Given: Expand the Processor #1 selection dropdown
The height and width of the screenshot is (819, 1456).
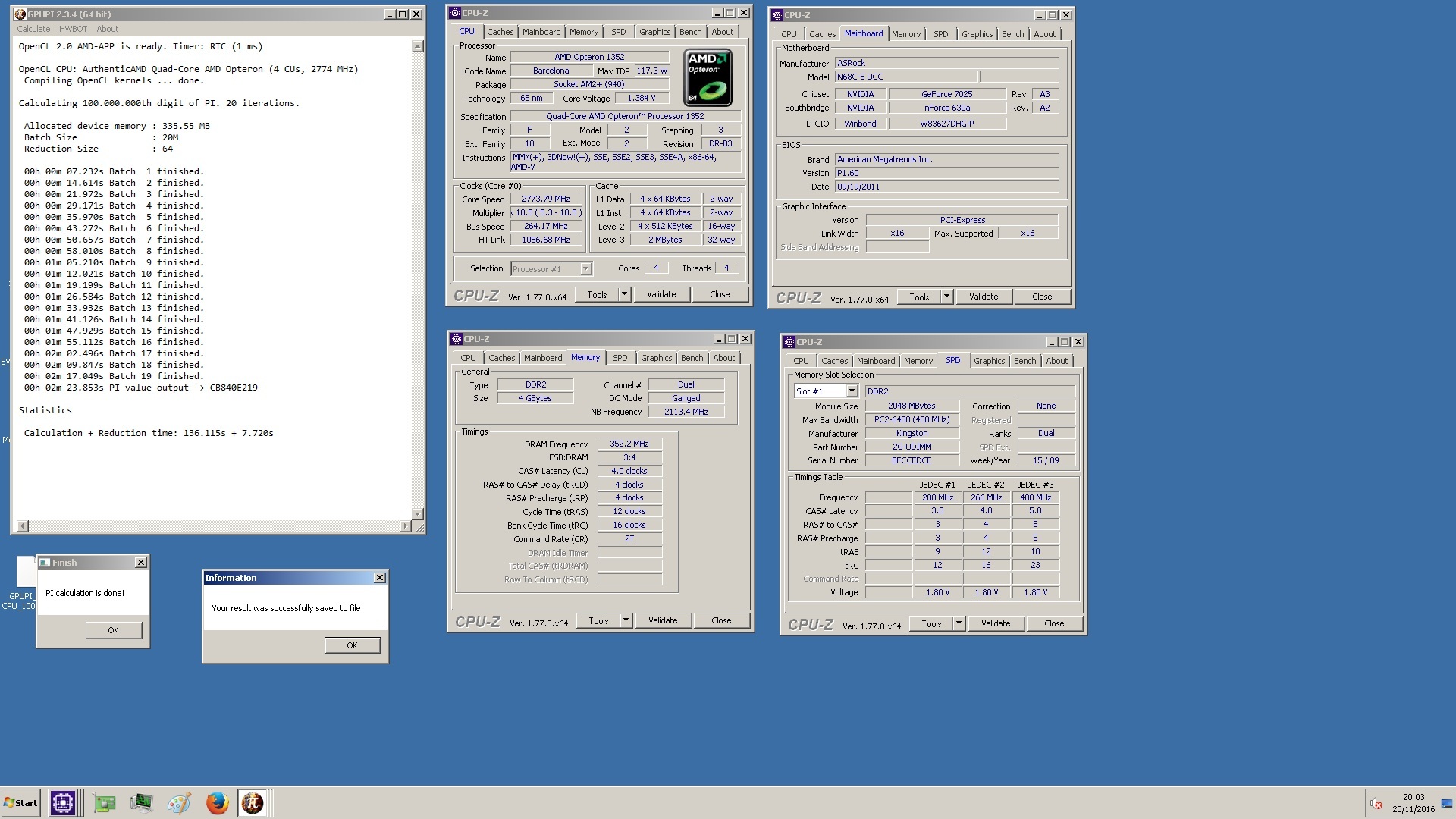Looking at the screenshot, I should point(585,269).
